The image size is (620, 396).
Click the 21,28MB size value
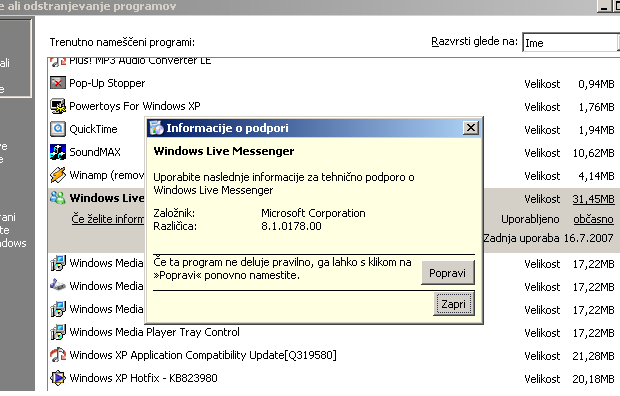click(594, 356)
